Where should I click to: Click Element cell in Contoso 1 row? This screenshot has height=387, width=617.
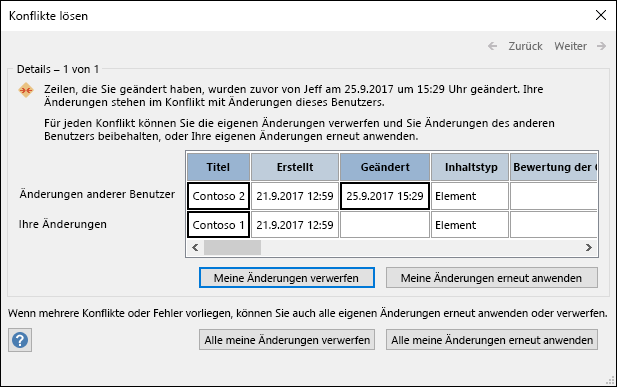(x=470, y=225)
